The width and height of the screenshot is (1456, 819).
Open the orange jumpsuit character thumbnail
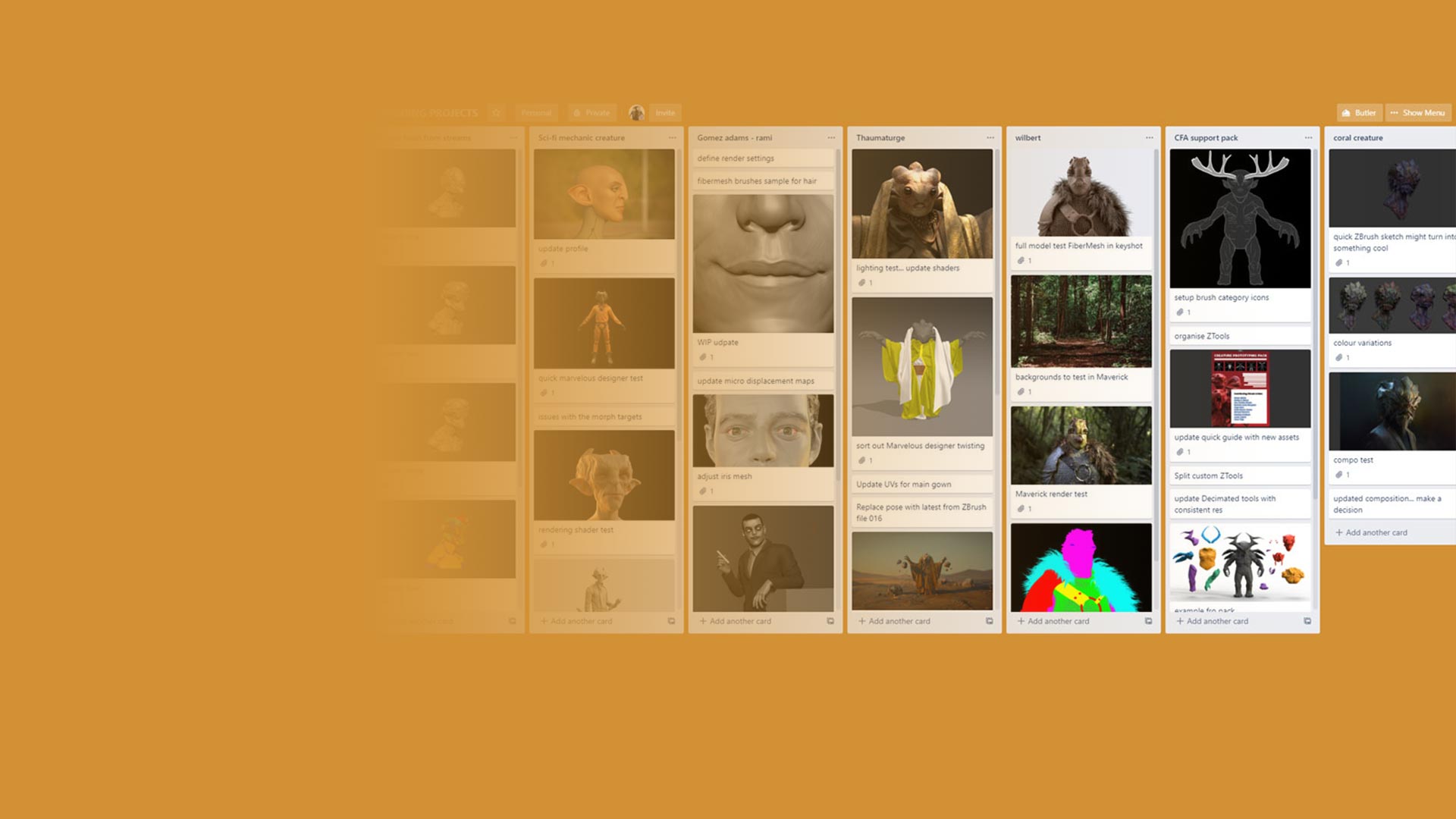point(604,323)
